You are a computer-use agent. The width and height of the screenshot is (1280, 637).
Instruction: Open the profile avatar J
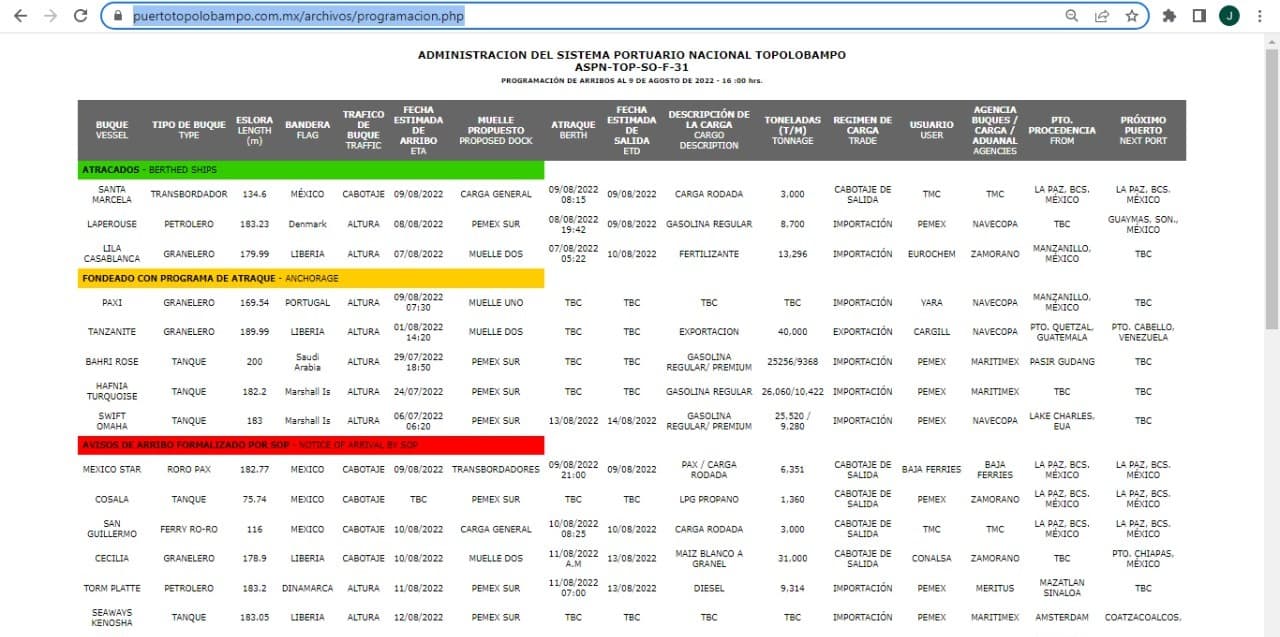click(x=1229, y=16)
